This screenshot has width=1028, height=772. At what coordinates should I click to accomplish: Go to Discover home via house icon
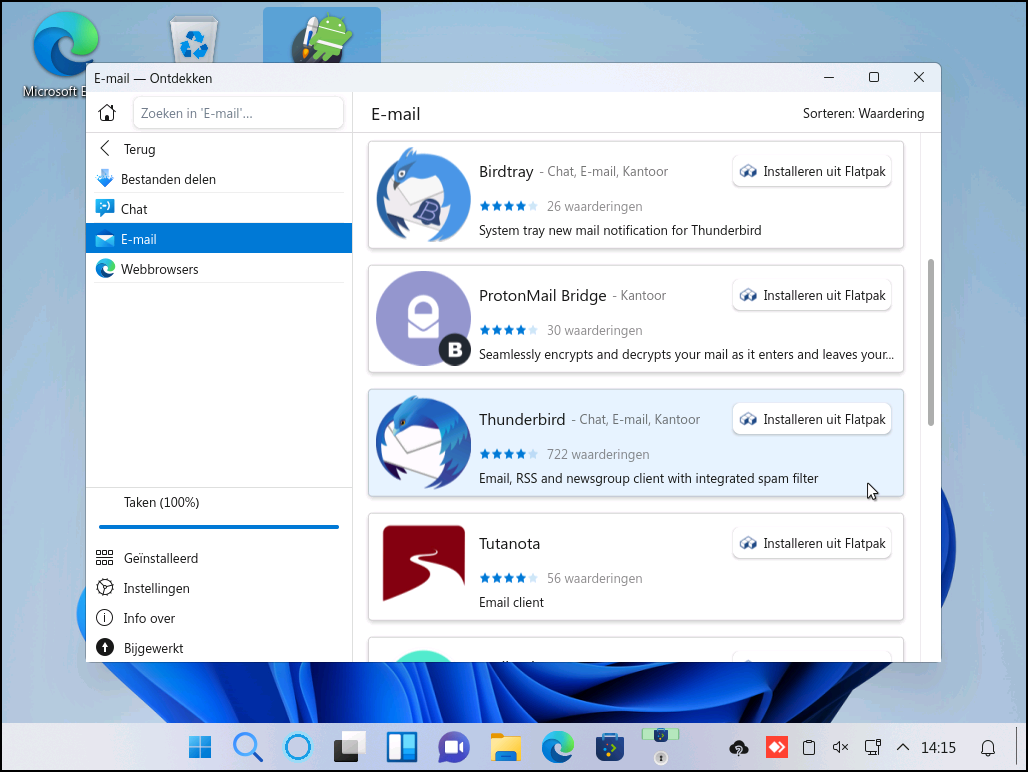coord(107,113)
